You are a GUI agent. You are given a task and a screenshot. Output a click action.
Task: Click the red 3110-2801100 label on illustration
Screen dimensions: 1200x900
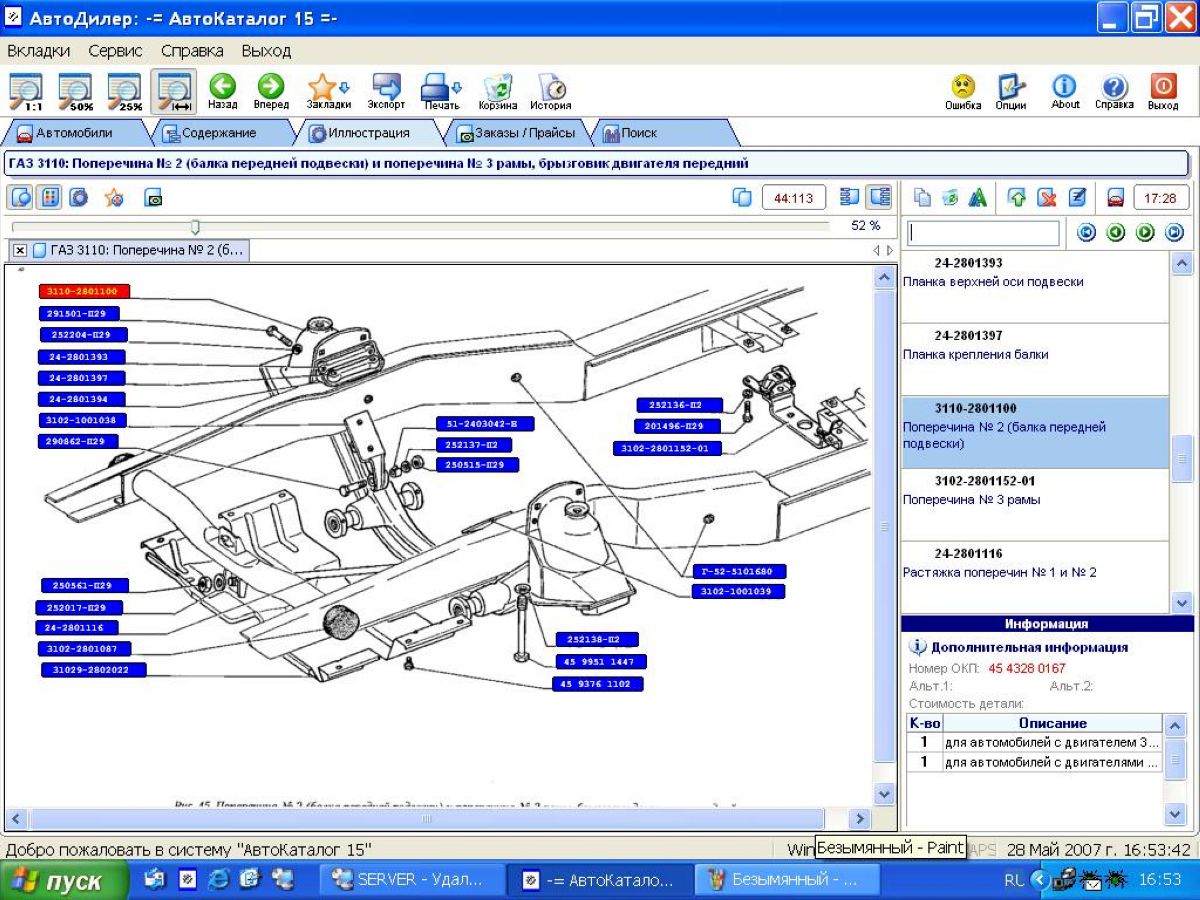click(84, 292)
